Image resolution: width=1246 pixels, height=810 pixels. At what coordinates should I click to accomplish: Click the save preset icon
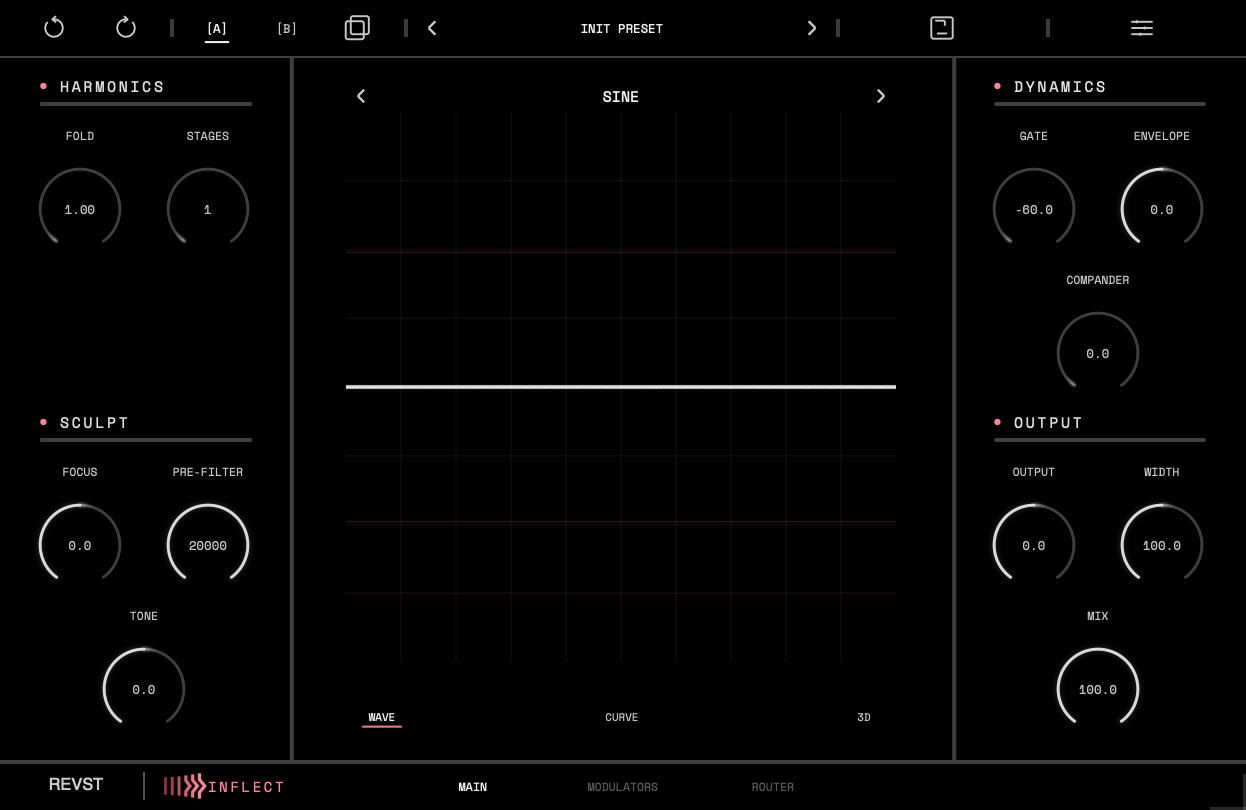[942, 28]
